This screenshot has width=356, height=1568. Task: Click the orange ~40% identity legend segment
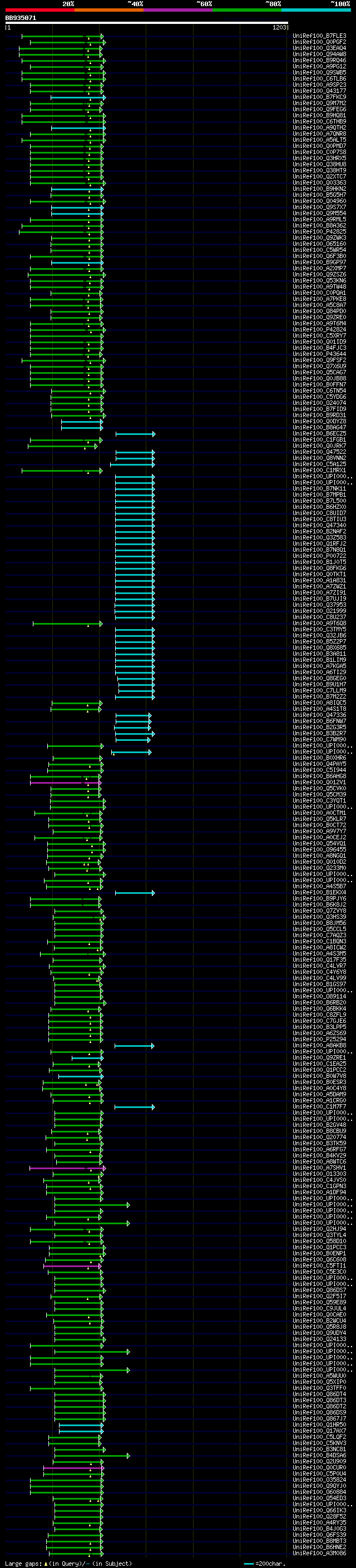pyautogui.click(x=109, y=10)
